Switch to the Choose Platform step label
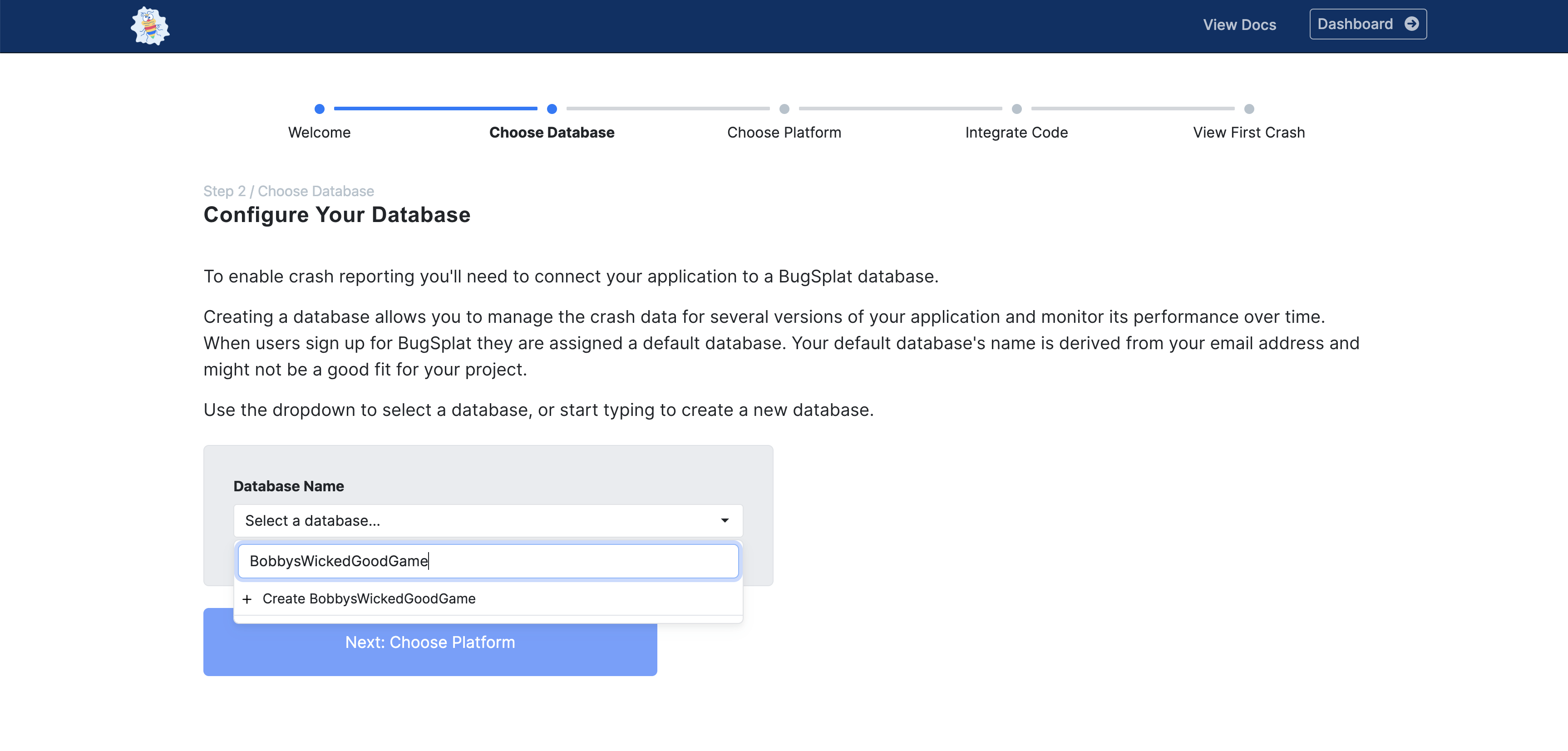The width and height of the screenshot is (1568, 751). click(784, 133)
